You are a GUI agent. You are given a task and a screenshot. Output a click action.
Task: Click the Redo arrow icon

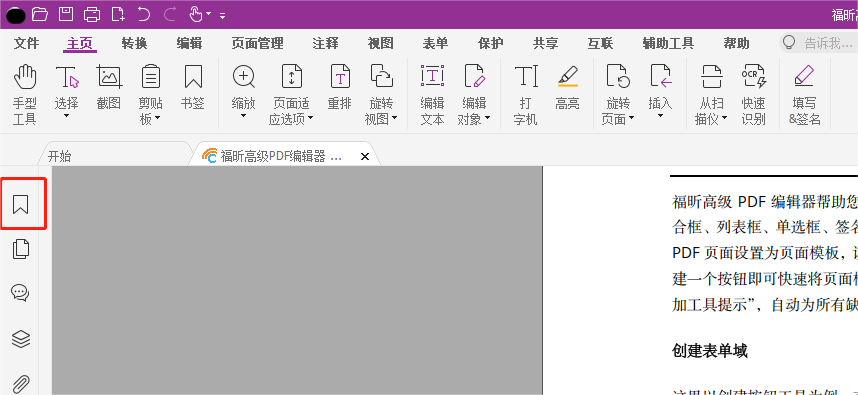pos(170,14)
